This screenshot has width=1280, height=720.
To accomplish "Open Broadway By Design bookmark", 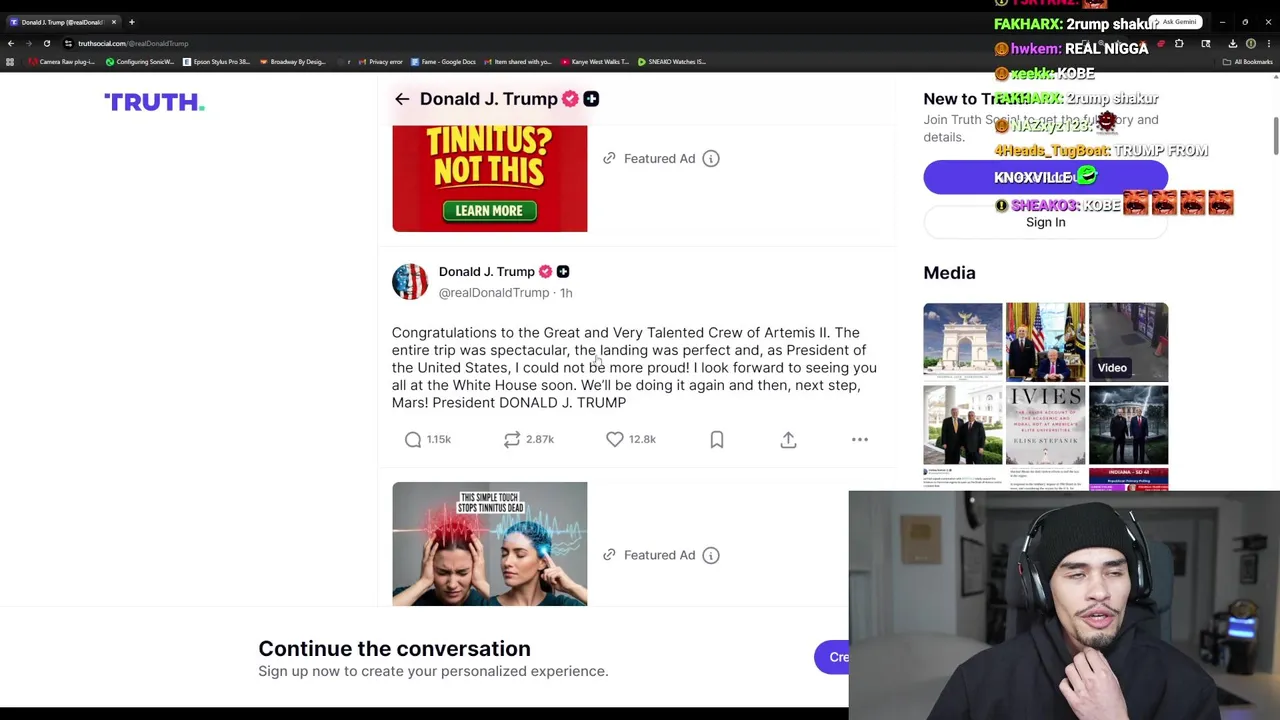I will 293,62.
